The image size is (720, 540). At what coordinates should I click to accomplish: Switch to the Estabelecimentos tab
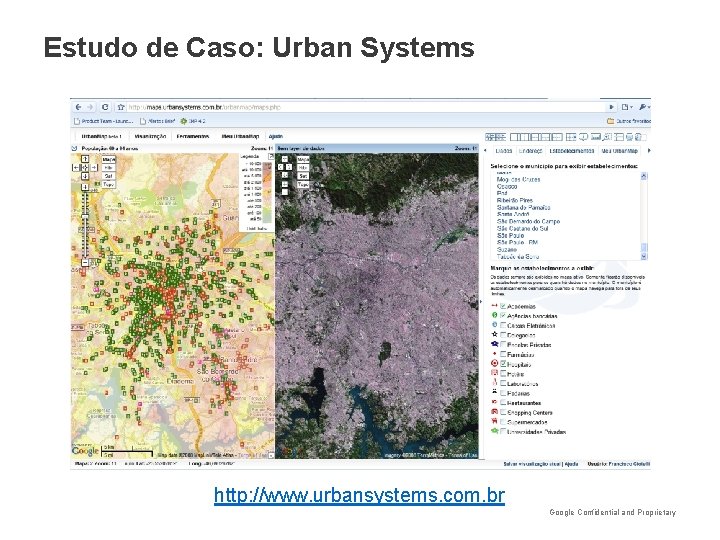point(572,151)
